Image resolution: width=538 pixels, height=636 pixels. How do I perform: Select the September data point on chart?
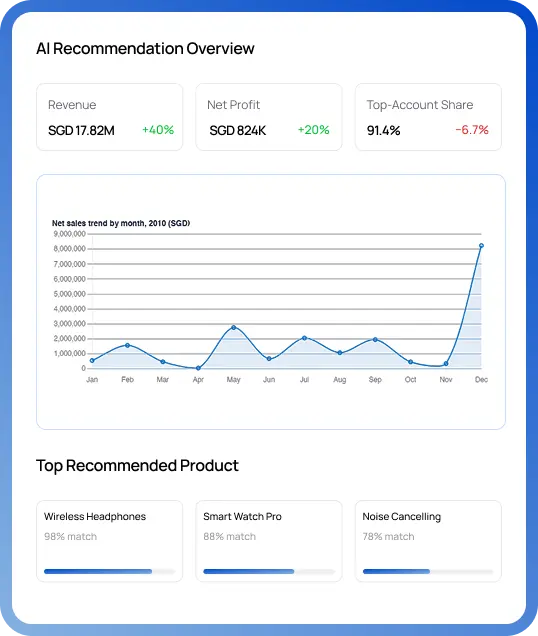[x=375, y=339]
